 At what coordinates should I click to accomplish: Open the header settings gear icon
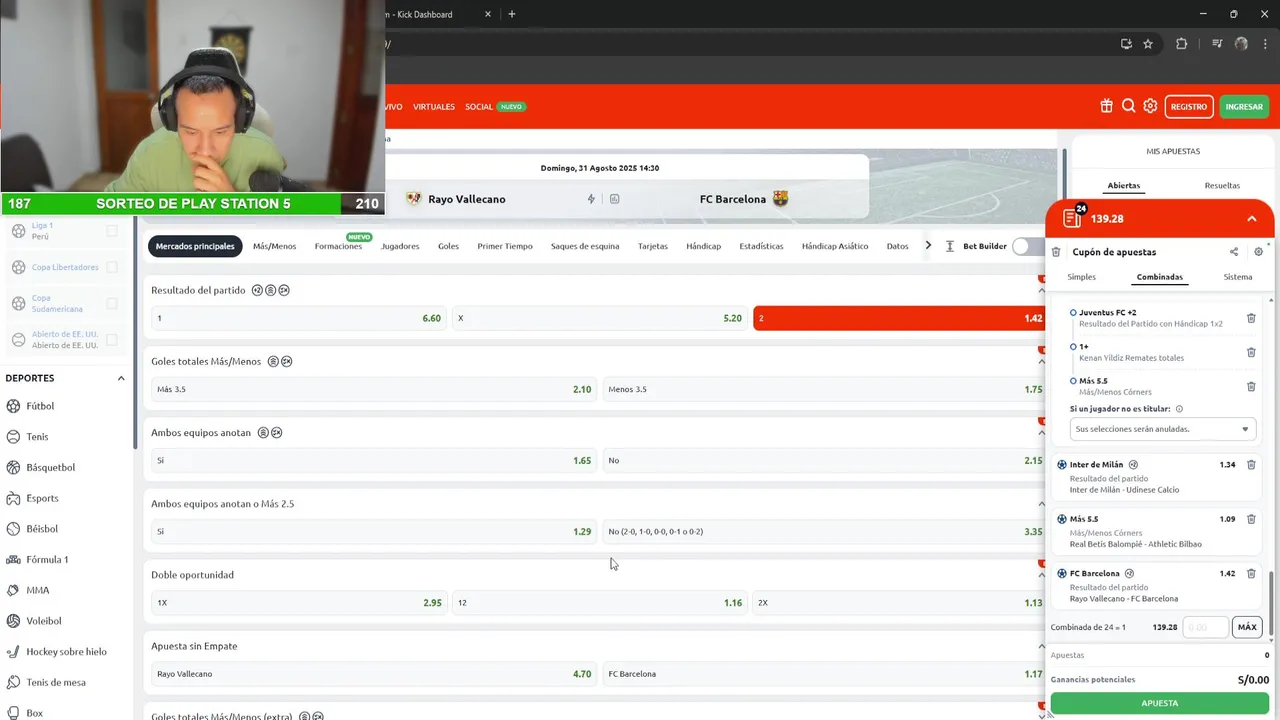pyautogui.click(x=1150, y=106)
